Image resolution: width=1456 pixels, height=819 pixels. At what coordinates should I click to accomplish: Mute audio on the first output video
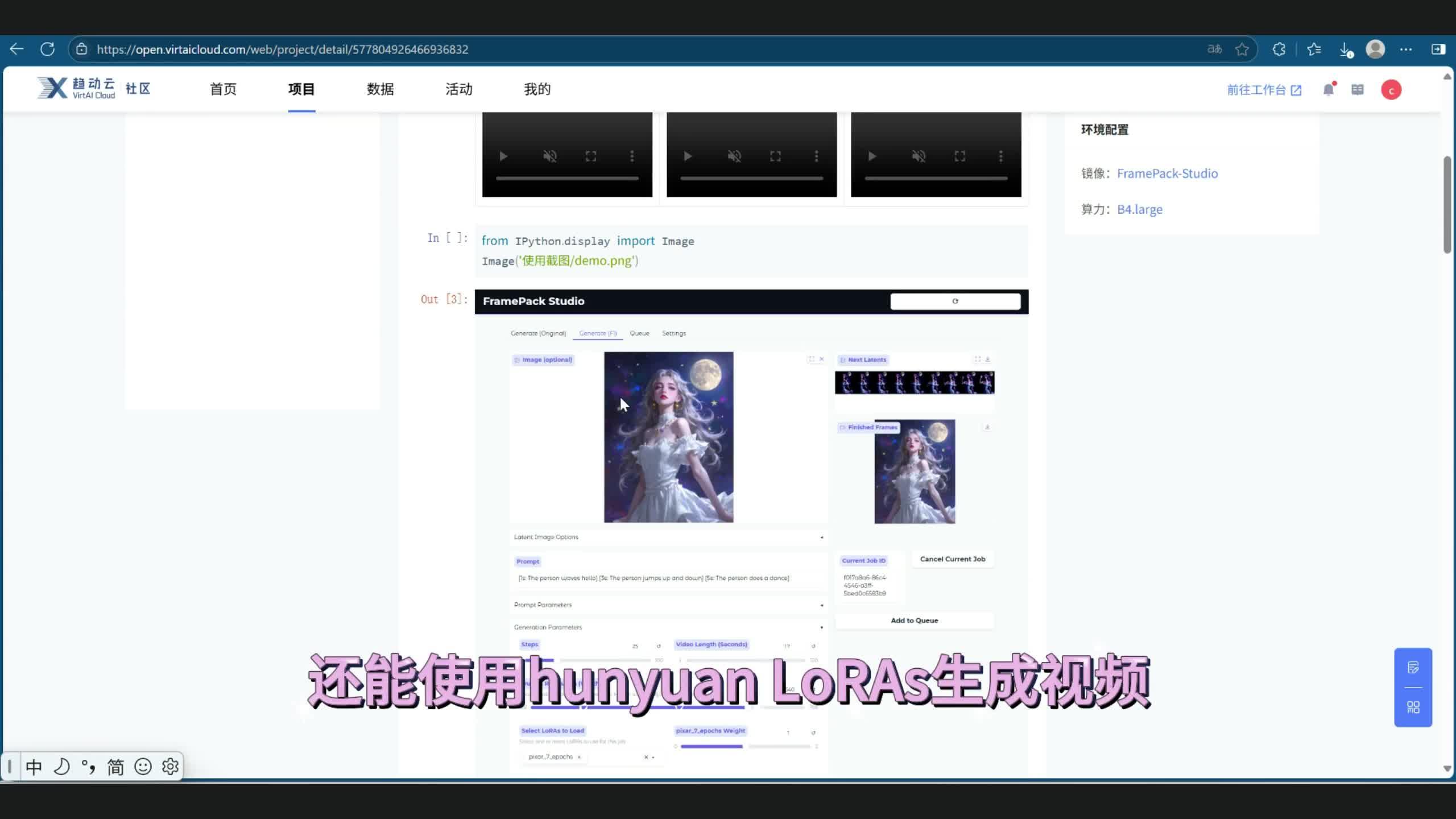(550, 156)
